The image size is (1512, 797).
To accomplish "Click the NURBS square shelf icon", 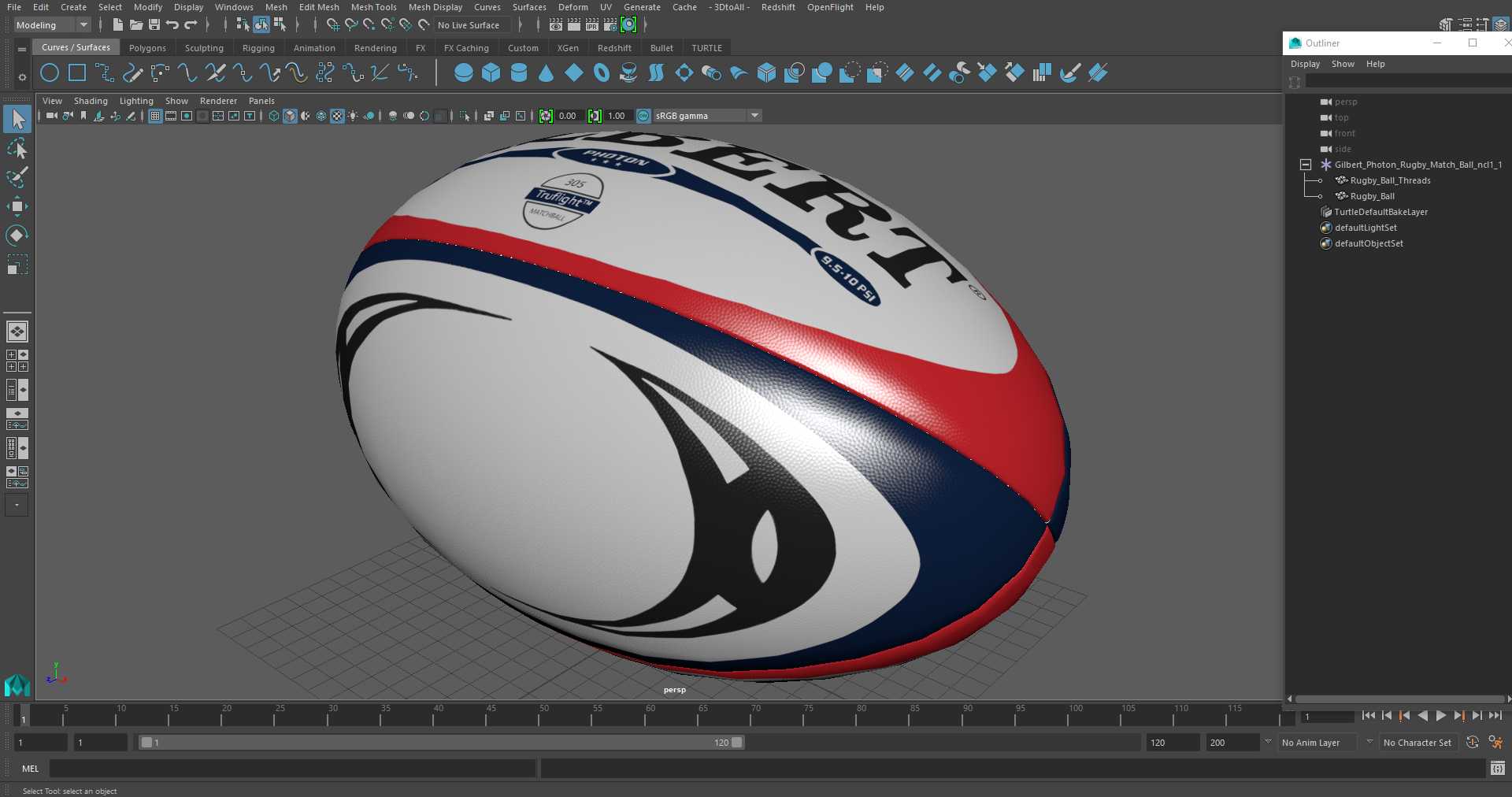I will pyautogui.click(x=77, y=73).
